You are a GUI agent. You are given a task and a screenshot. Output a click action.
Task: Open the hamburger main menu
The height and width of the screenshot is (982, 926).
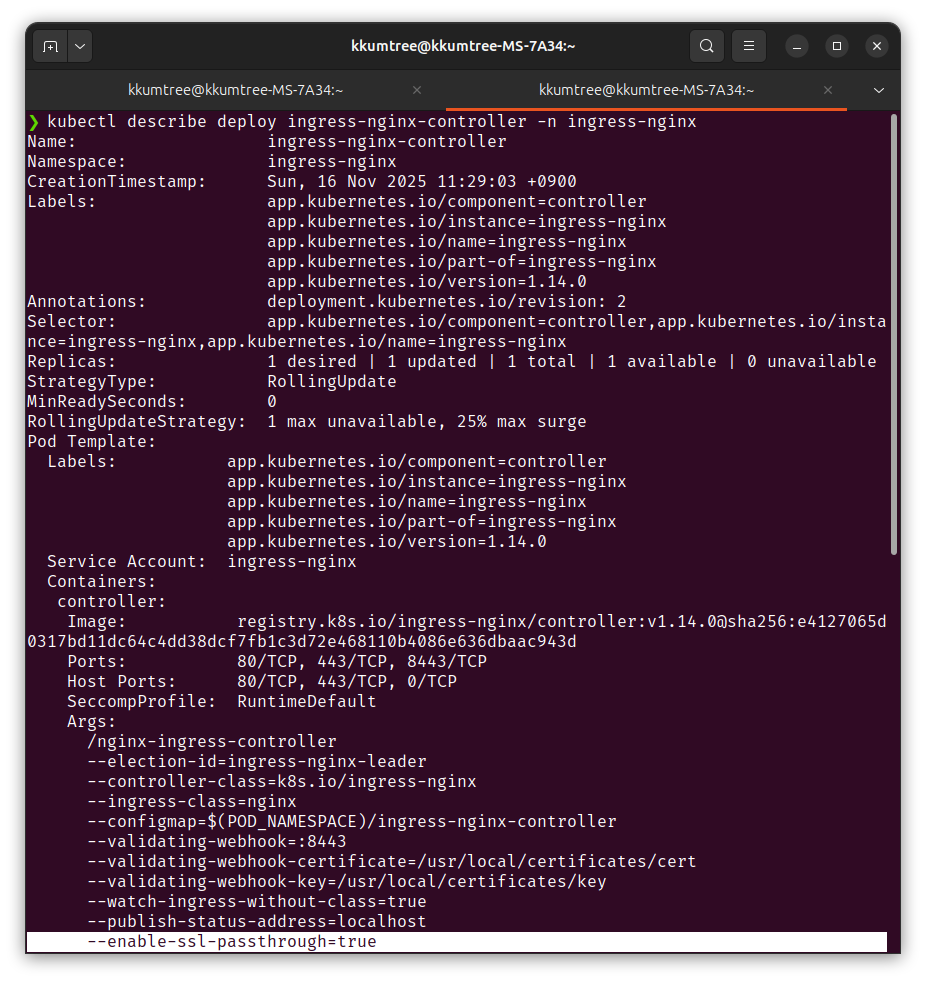(x=749, y=46)
